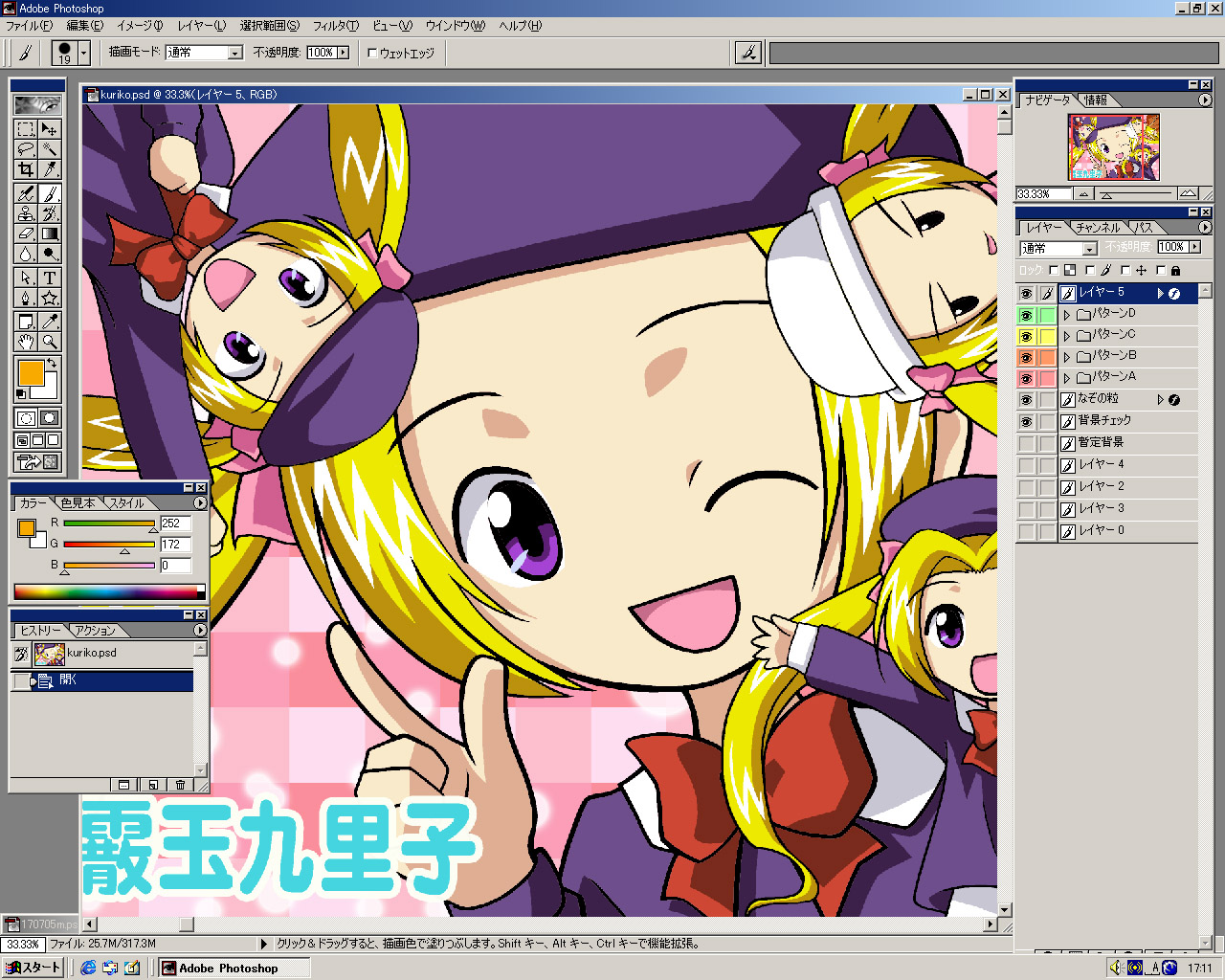
Task: Enable the ウェットエッジ checkbox
Action: click(372, 53)
